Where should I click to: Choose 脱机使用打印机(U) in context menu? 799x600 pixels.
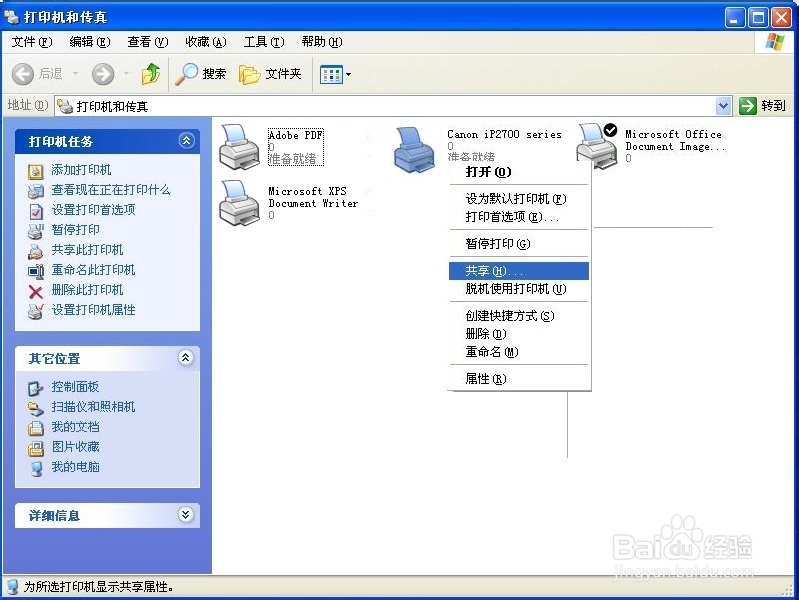point(519,289)
